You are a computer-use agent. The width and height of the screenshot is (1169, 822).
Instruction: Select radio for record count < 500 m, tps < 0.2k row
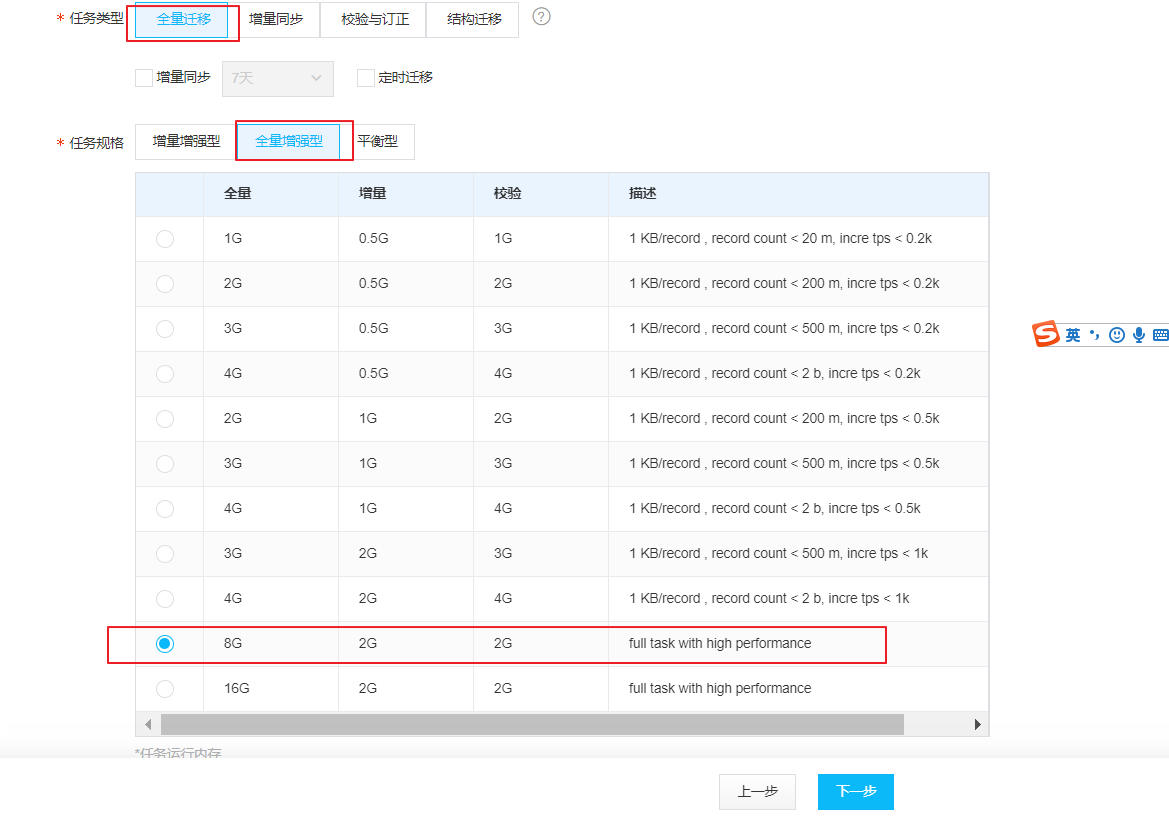165,329
